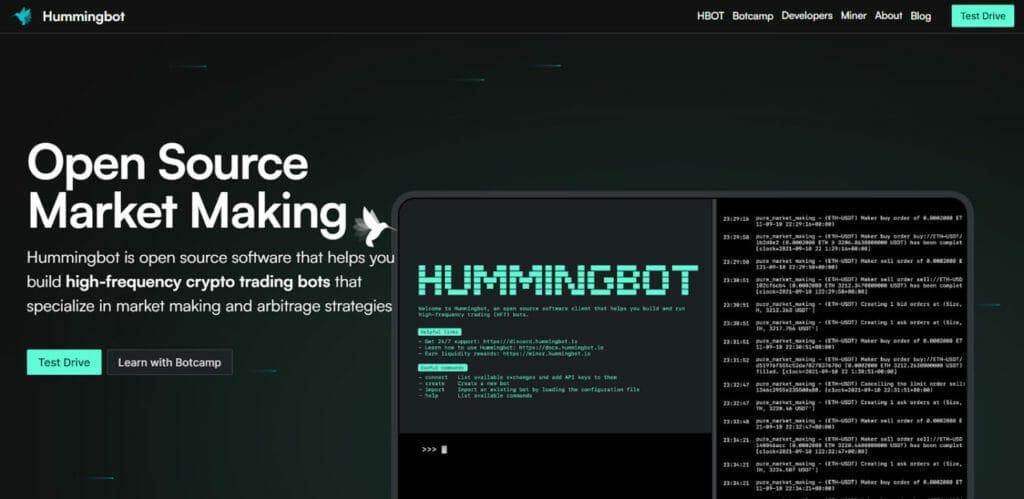Open the Developers navigation item
This screenshot has width=1024, height=499.
pos(807,16)
